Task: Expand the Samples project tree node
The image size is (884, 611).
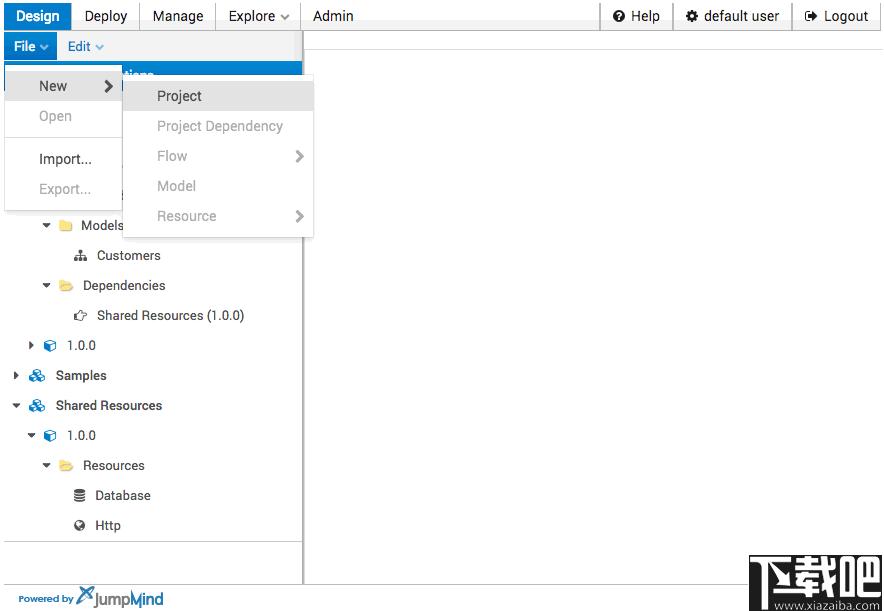Action: pos(16,375)
